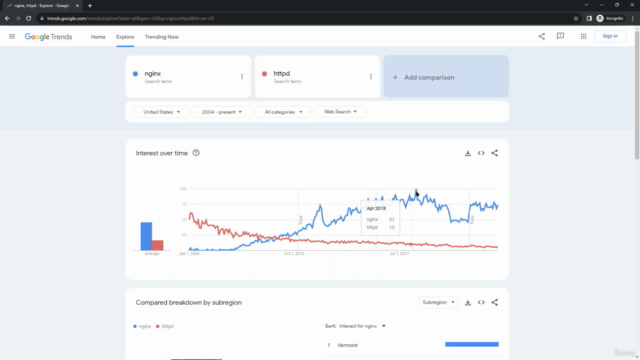The image size is (640, 360).
Task: Open the Subregion dropdown
Action: (x=438, y=302)
